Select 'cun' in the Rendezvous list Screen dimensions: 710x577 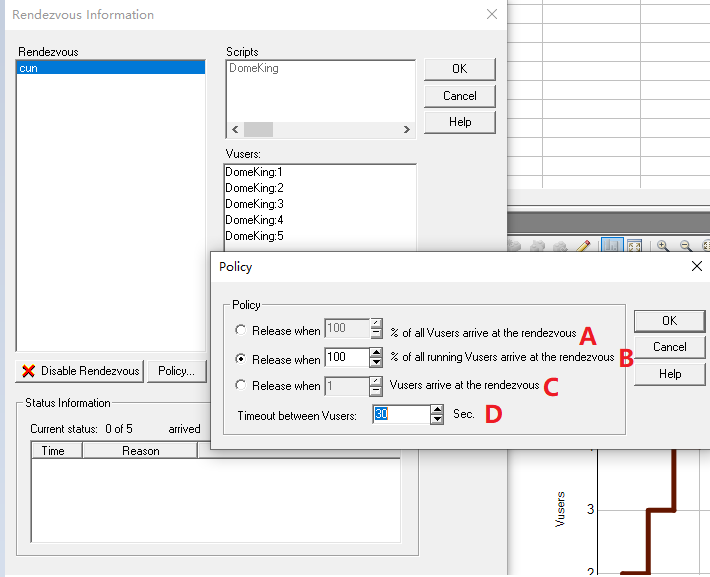tap(111, 68)
